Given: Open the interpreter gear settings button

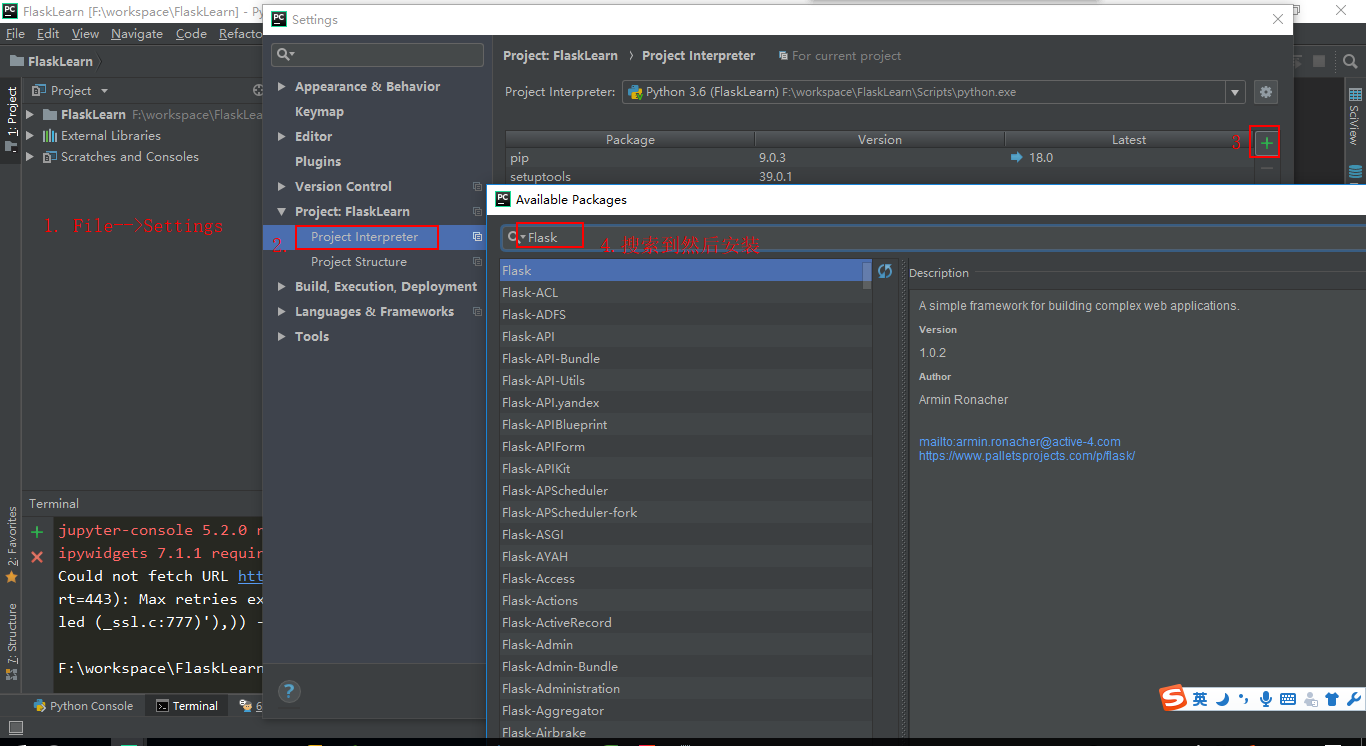Looking at the screenshot, I should [x=1266, y=92].
